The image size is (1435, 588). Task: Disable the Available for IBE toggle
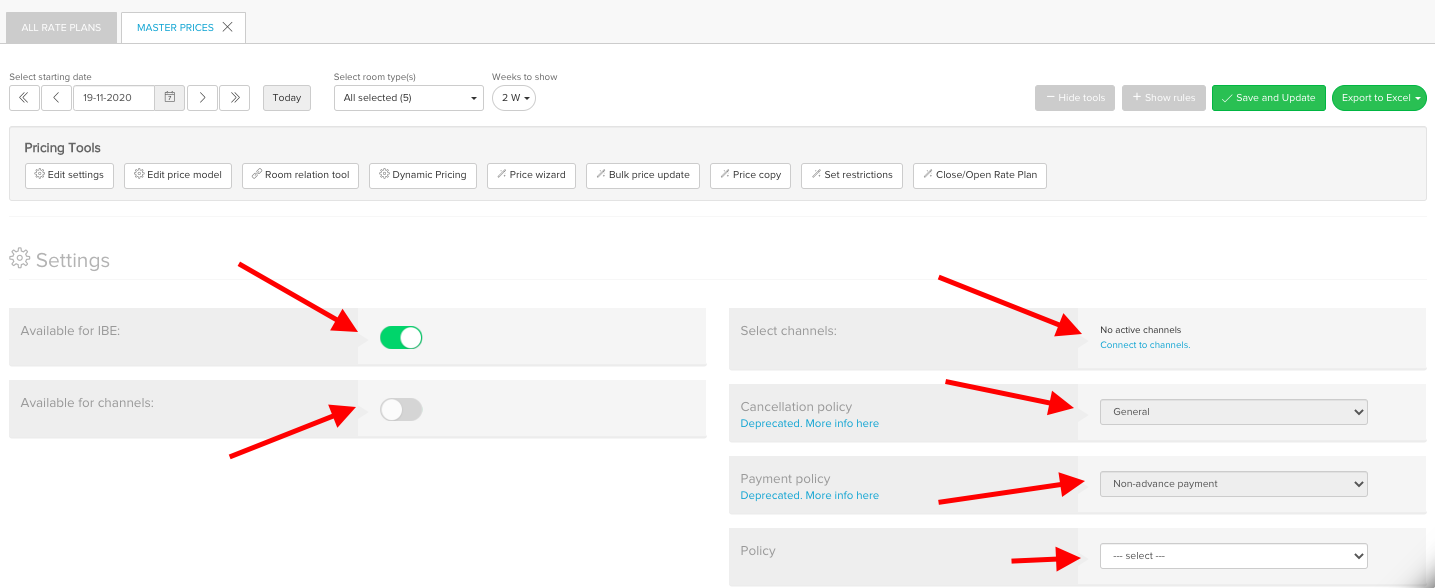coord(401,338)
